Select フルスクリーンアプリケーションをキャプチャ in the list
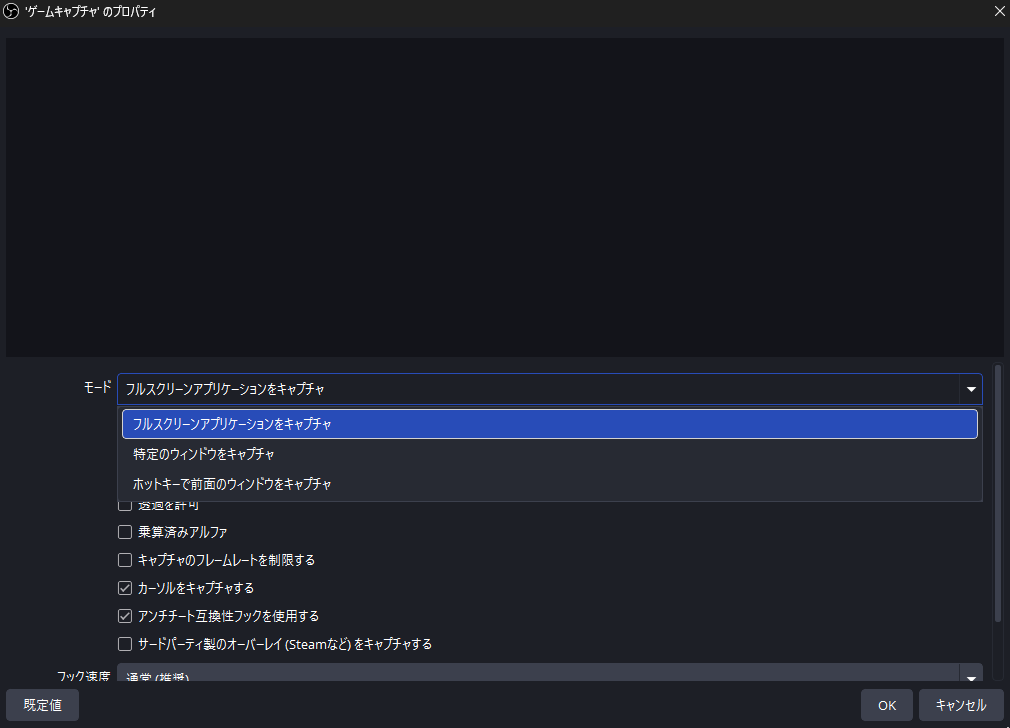Screen dimensions: 1010x728 click(549, 424)
